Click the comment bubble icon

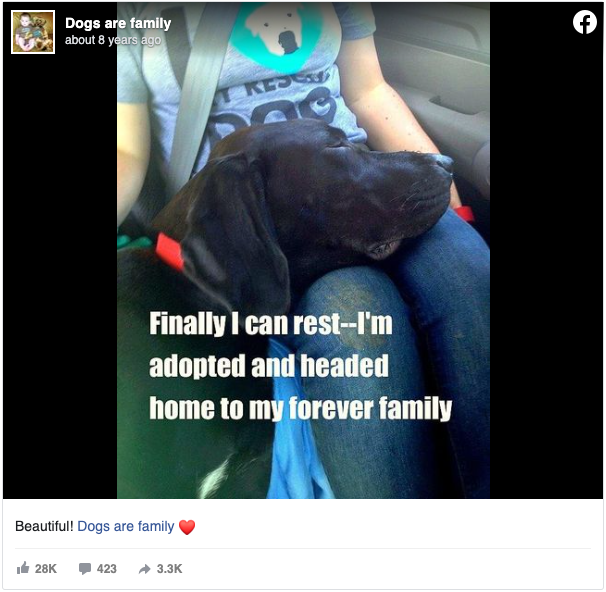(85, 569)
